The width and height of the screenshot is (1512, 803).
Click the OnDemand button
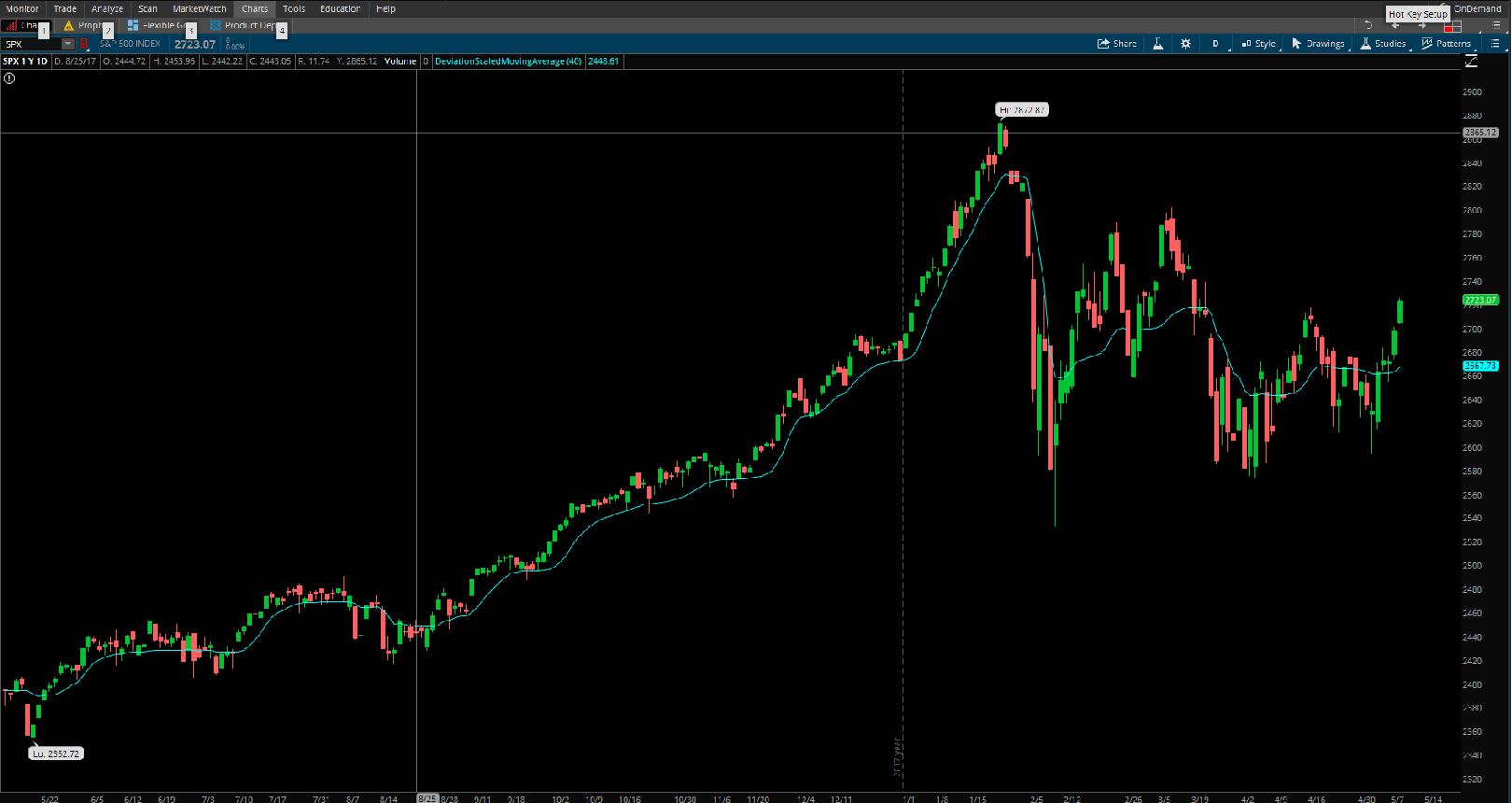click(x=1477, y=8)
